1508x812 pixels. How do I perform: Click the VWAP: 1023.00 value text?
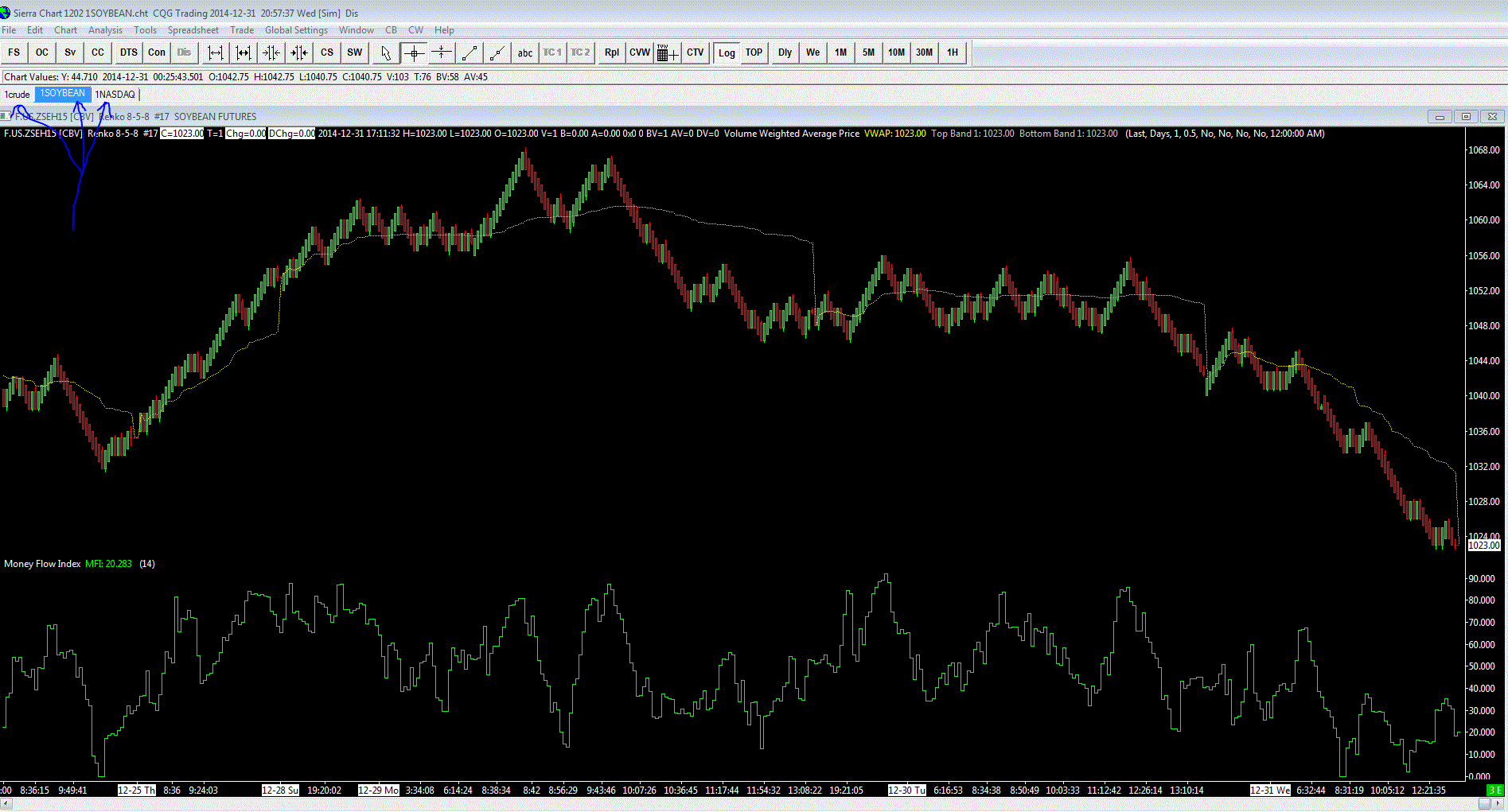(895, 134)
